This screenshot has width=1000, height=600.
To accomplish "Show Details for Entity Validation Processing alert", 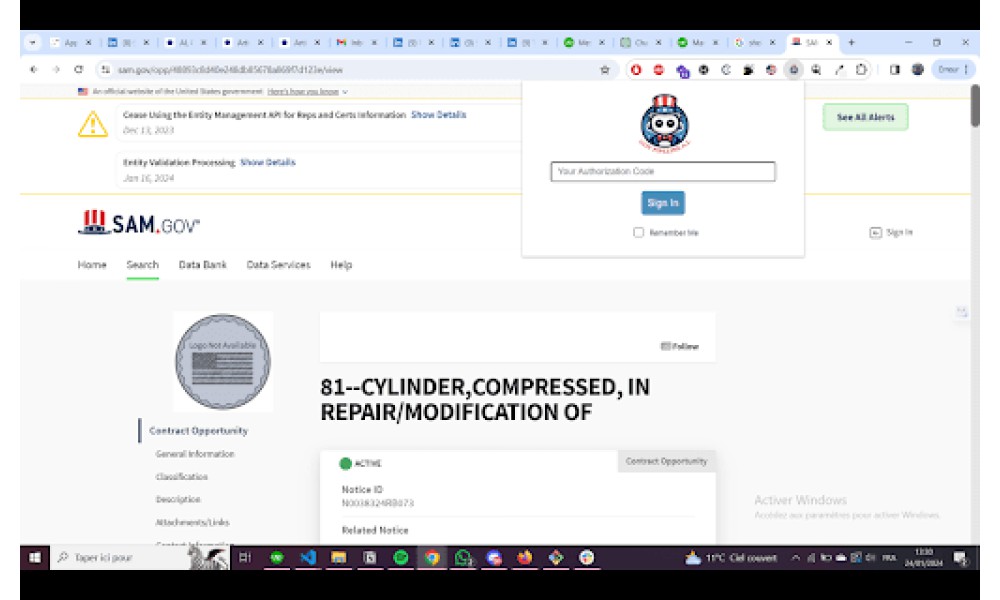I will [268, 163].
